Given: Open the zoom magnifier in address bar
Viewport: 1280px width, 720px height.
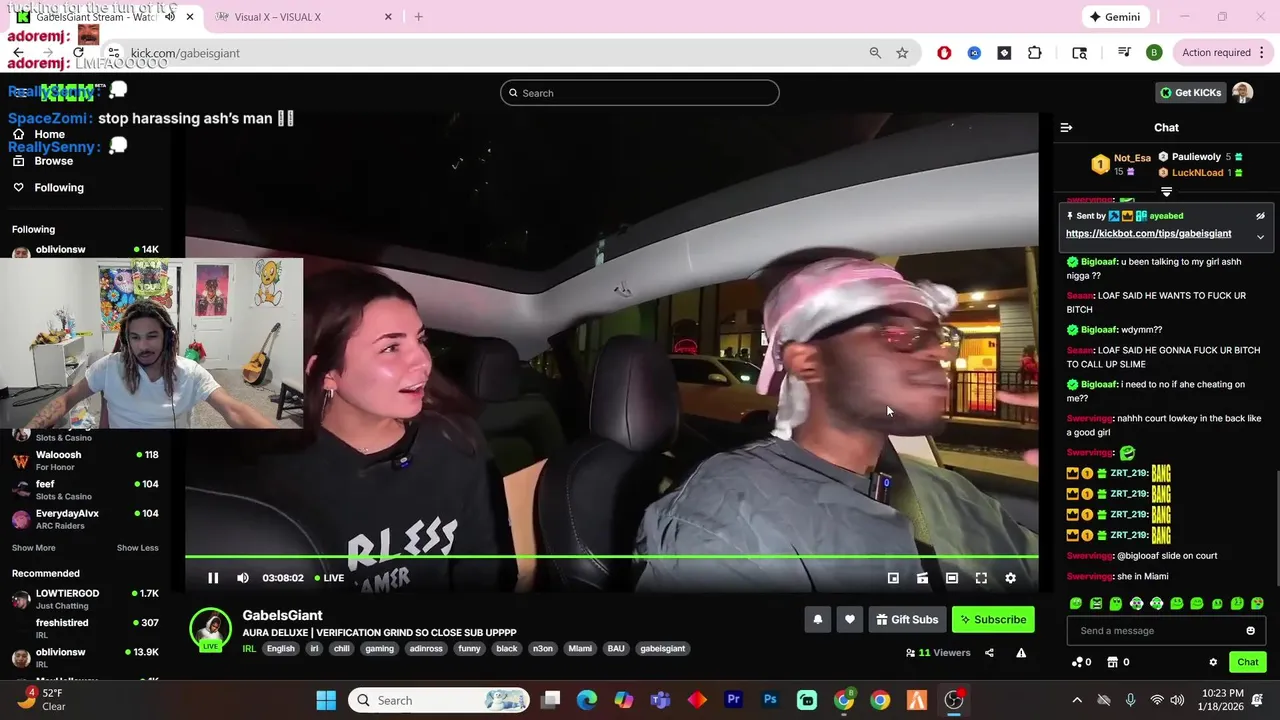Looking at the screenshot, I should pyautogui.click(x=875, y=53).
